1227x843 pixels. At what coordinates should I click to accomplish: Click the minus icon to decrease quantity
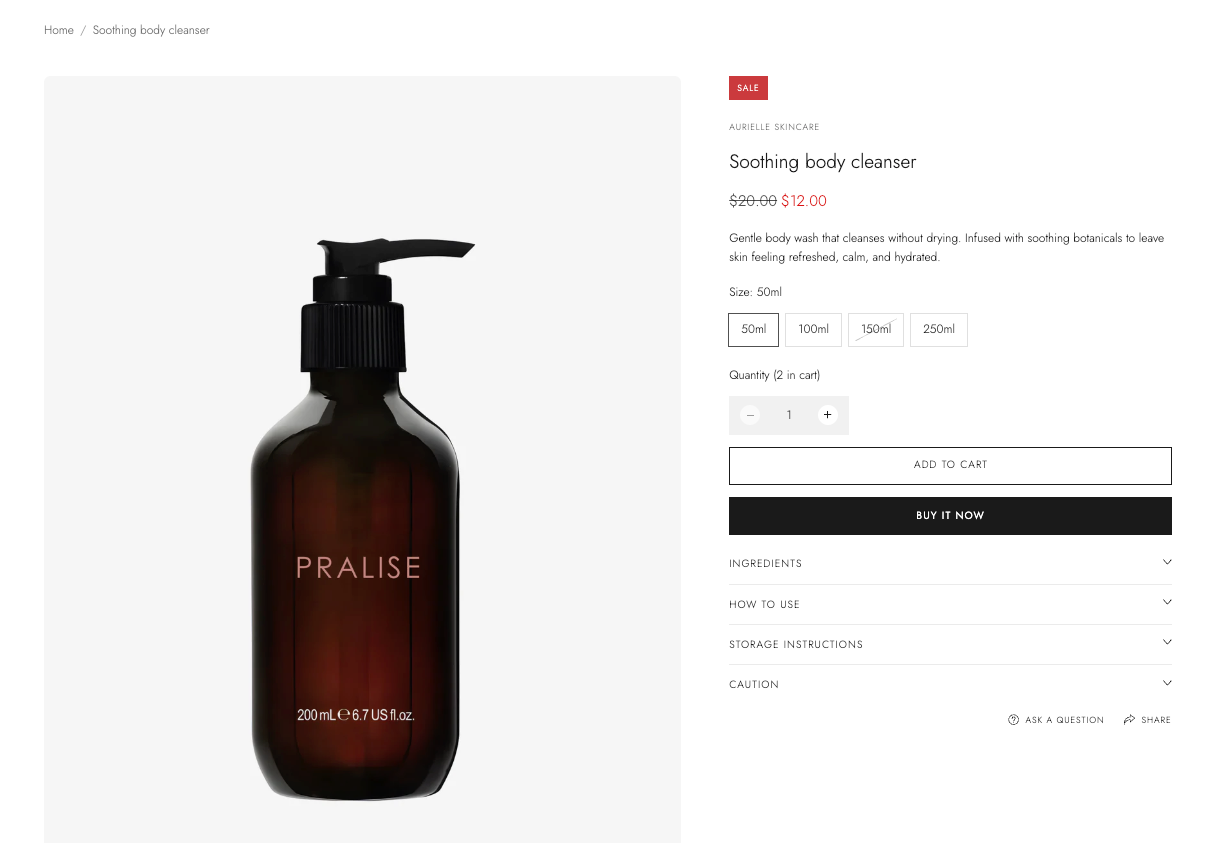tap(750, 415)
